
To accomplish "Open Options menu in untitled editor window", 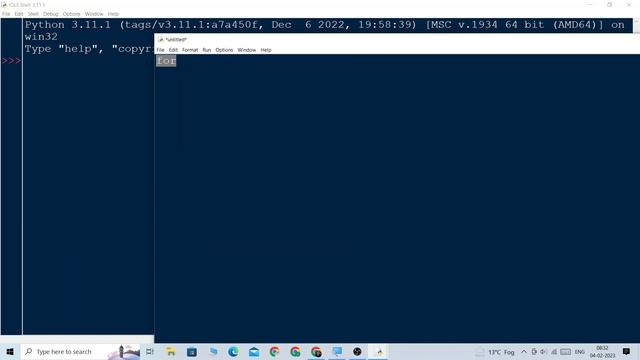I will [x=224, y=50].
